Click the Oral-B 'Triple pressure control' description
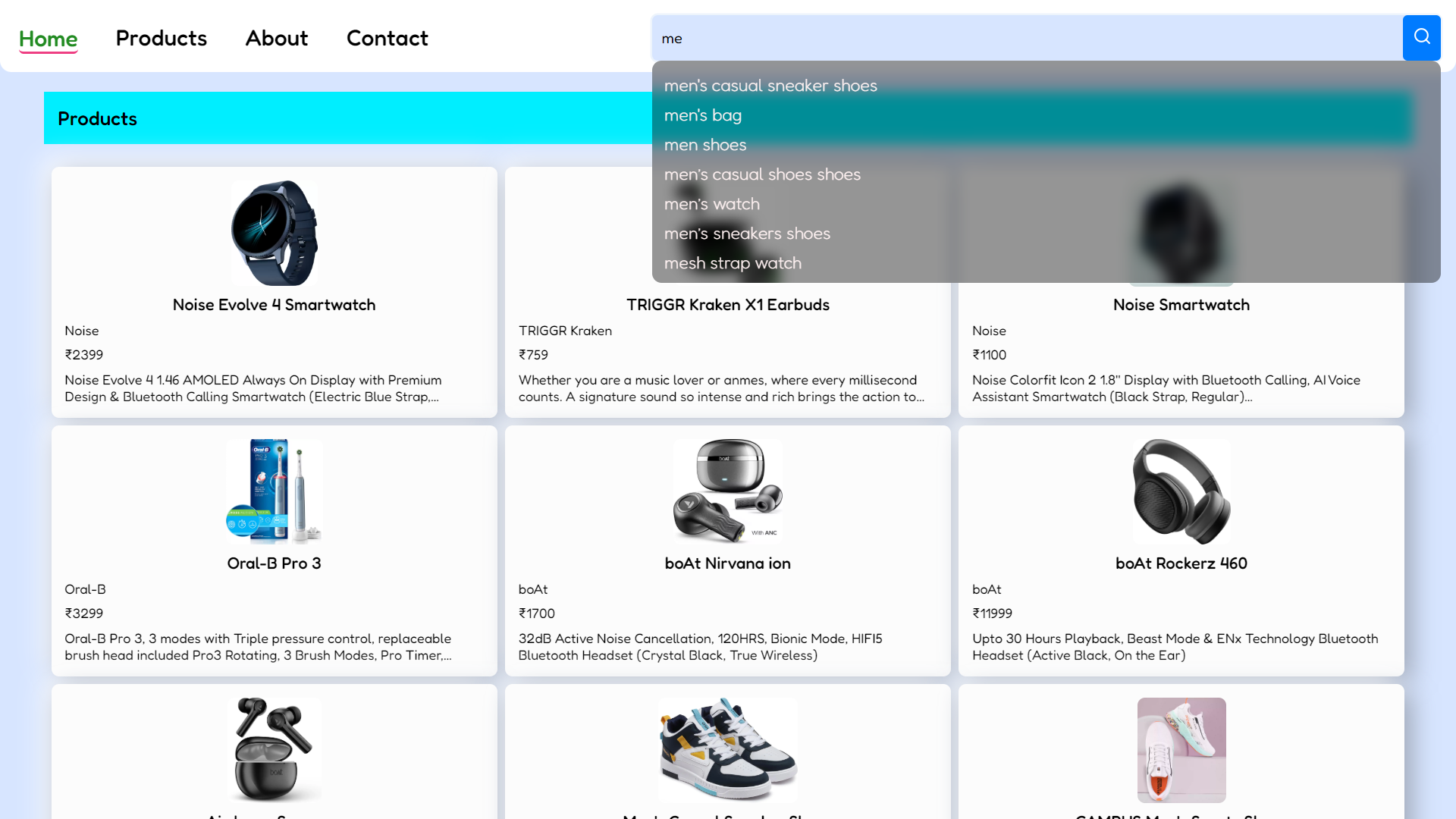This screenshot has width=1456, height=819. [259, 647]
